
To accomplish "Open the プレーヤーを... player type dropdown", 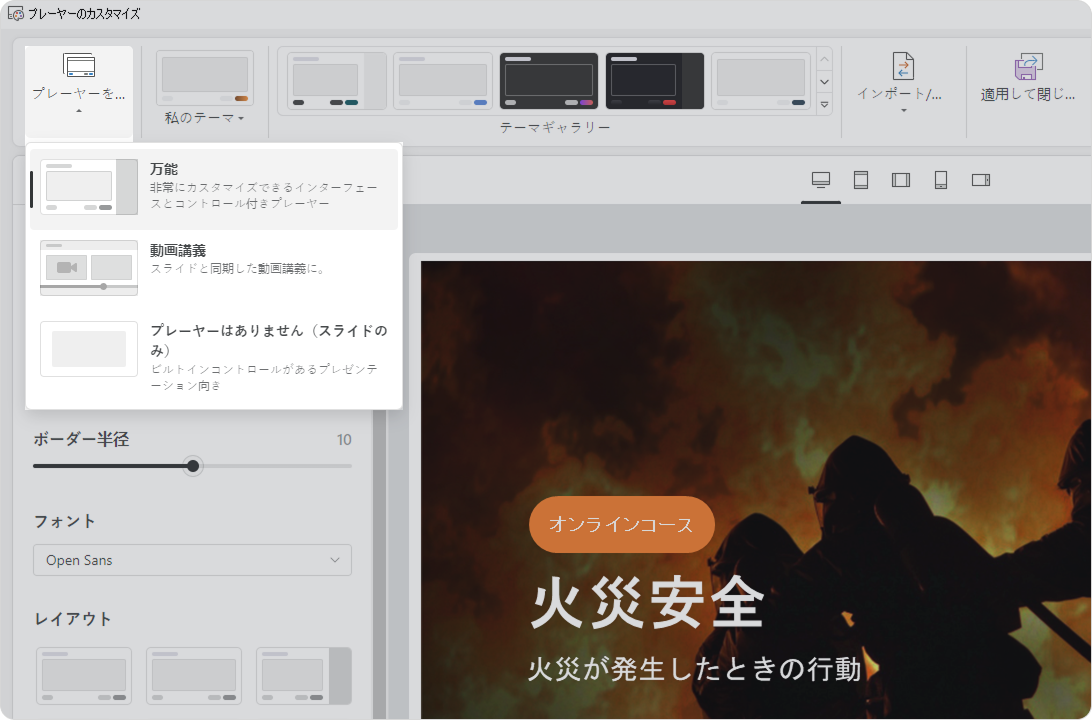I will (79, 91).
